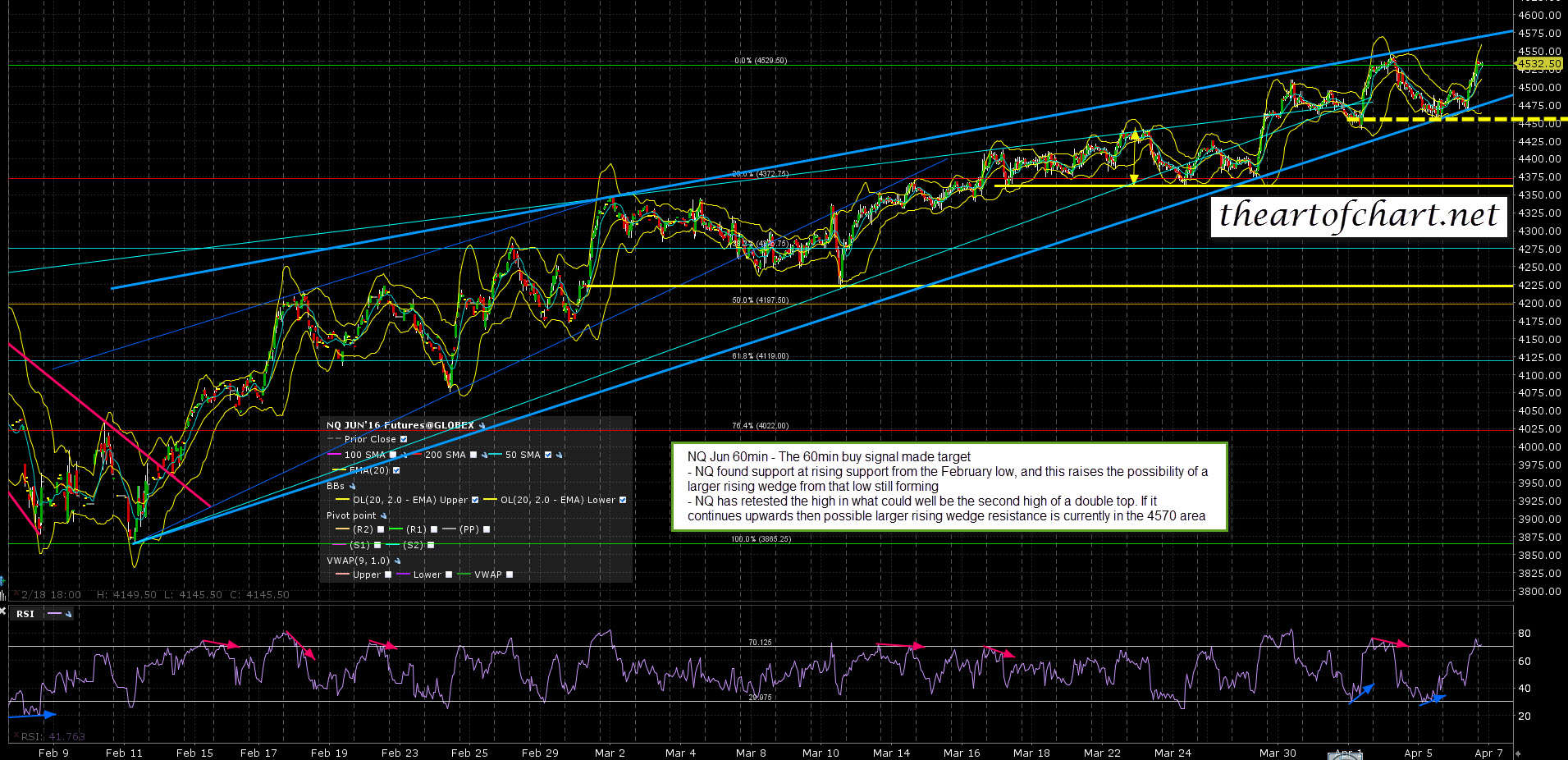The width and height of the screenshot is (1568, 760).
Task: Open Pivot point settings wrench
Action: tap(383, 516)
